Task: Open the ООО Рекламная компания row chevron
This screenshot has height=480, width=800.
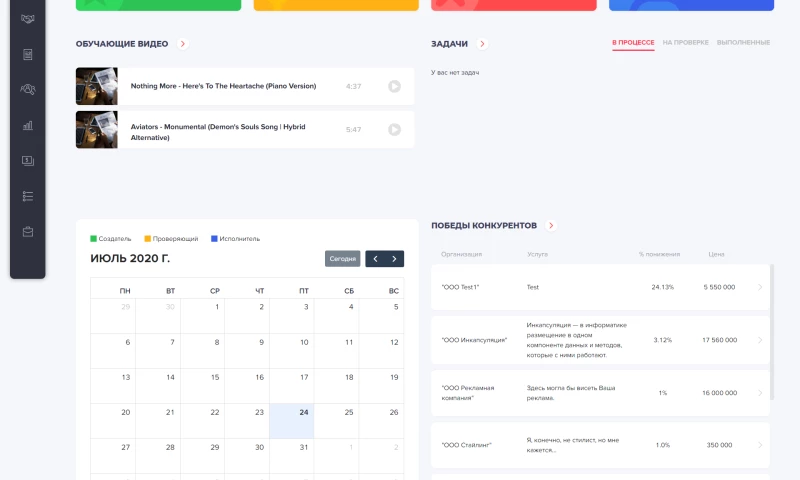Action: coord(760,393)
